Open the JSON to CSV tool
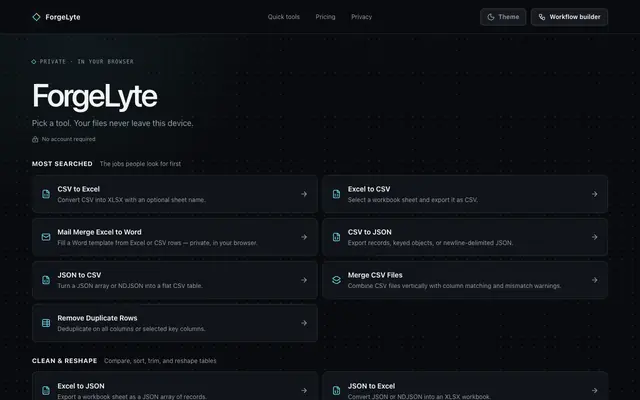 point(175,280)
